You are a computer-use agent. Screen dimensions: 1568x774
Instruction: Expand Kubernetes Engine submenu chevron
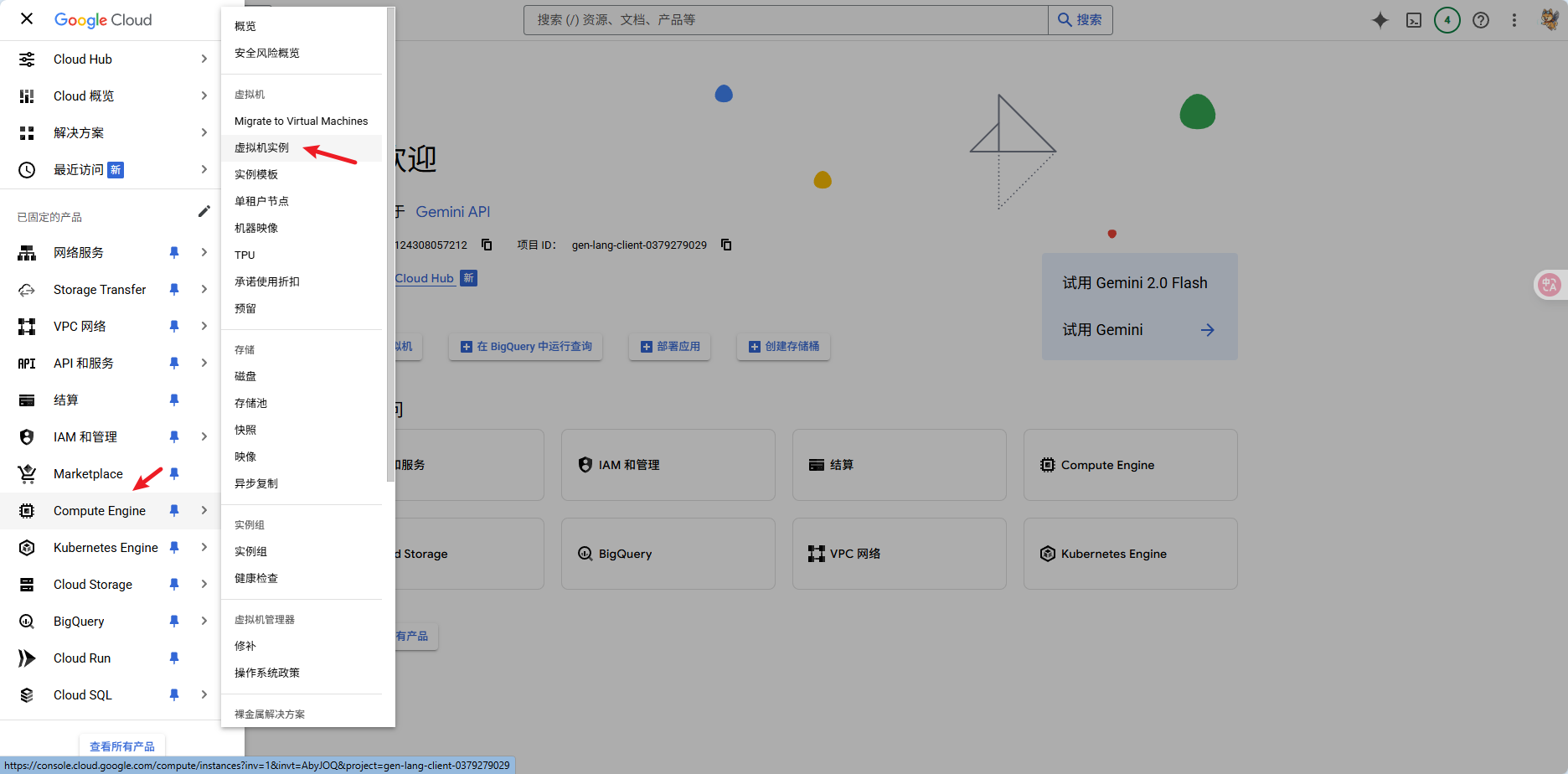tap(204, 547)
